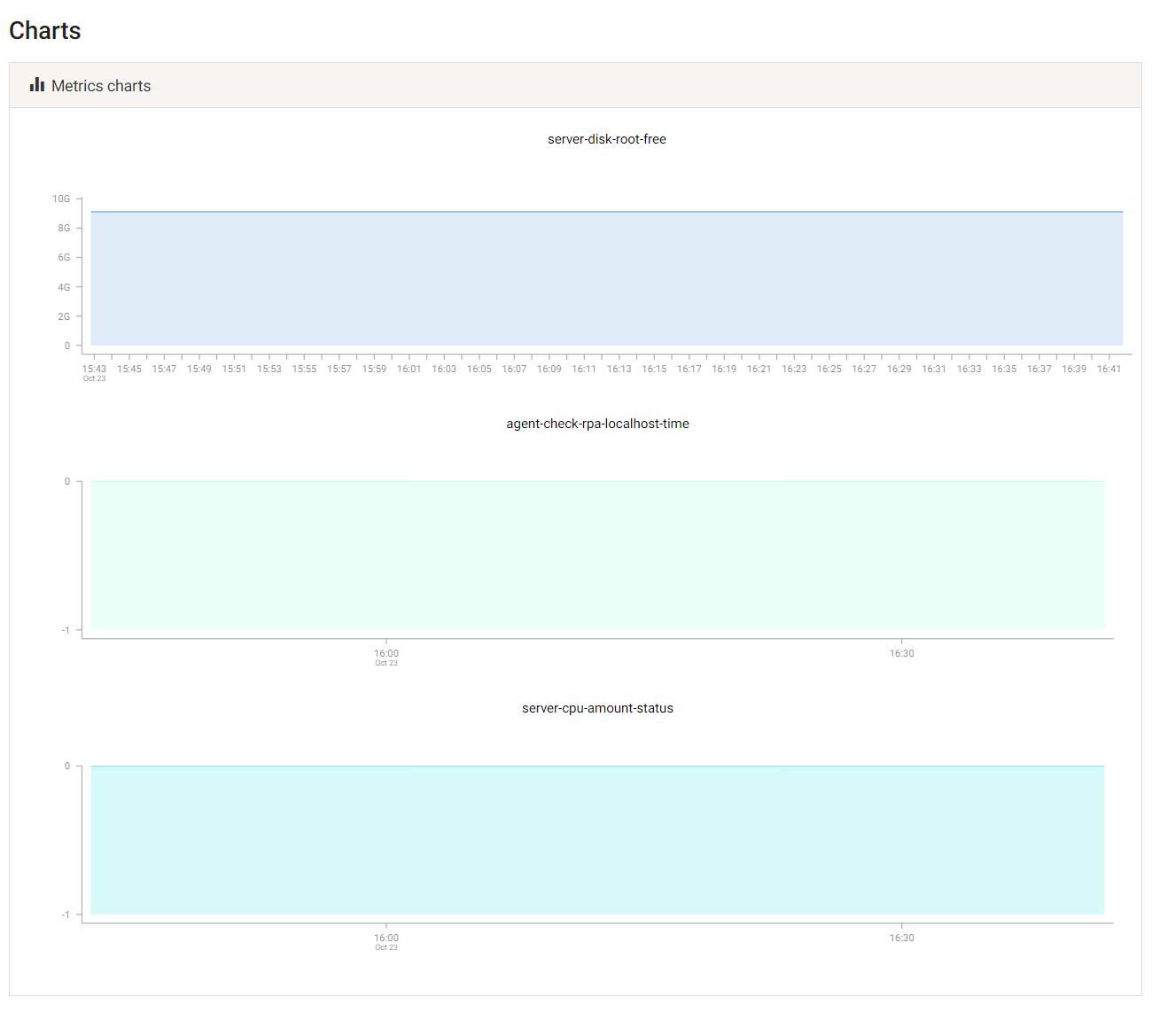This screenshot has width=1160, height=1036.
Task: Click 16:30 label under the rpa localhost chart
Action: (902, 653)
